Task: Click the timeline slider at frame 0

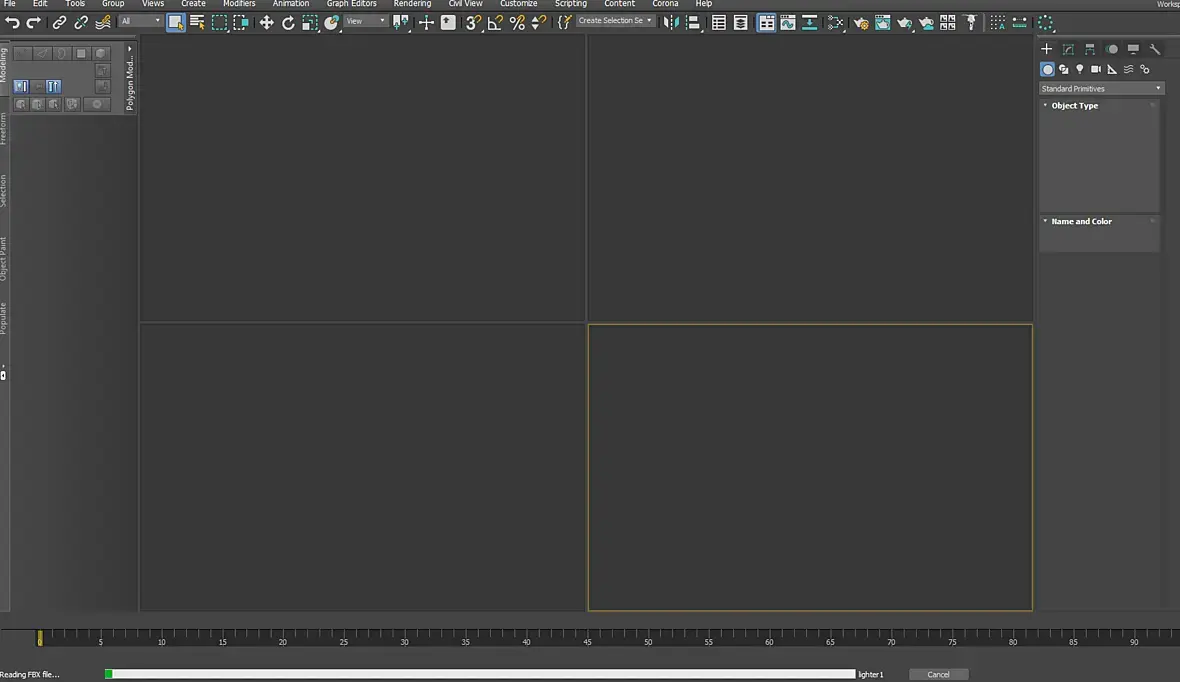Action: tap(40, 638)
